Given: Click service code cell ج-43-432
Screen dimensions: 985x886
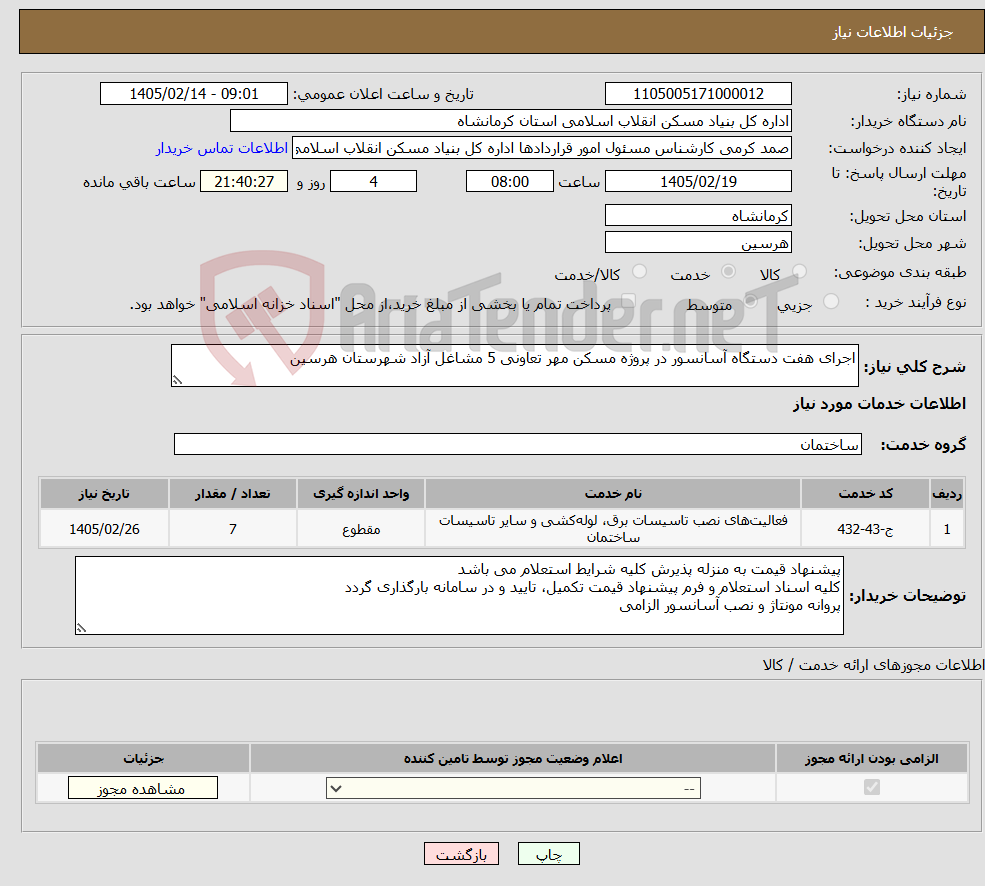Looking at the screenshot, I should tap(865, 528).
